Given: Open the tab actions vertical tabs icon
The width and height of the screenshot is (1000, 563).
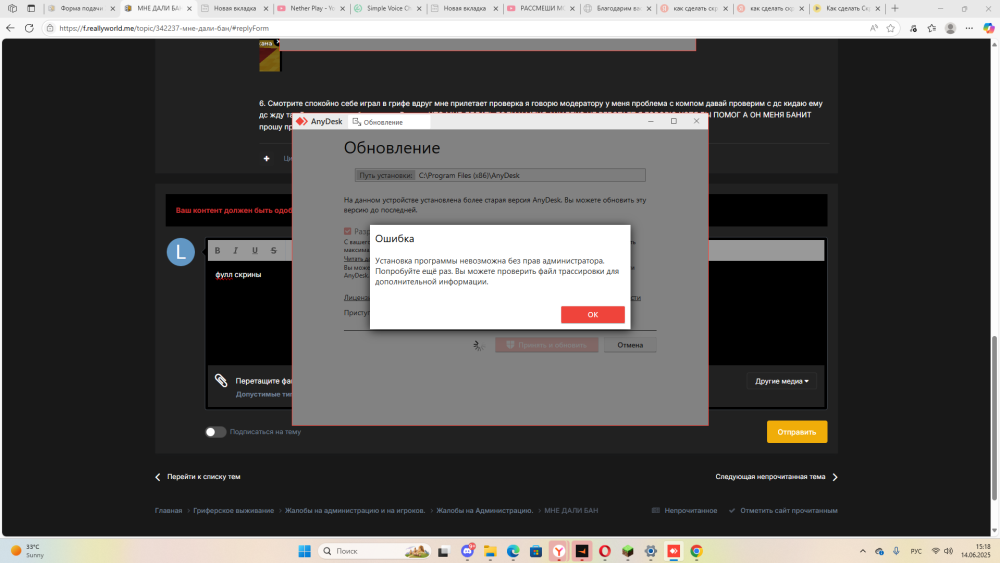Looking at the screenshot, I should click(x=31, y=8).
